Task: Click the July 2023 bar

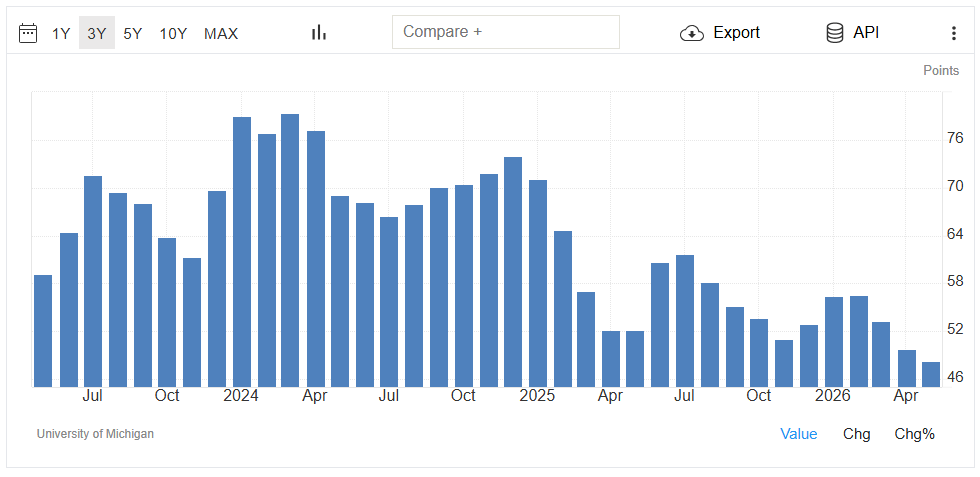Action: [93, 281]
